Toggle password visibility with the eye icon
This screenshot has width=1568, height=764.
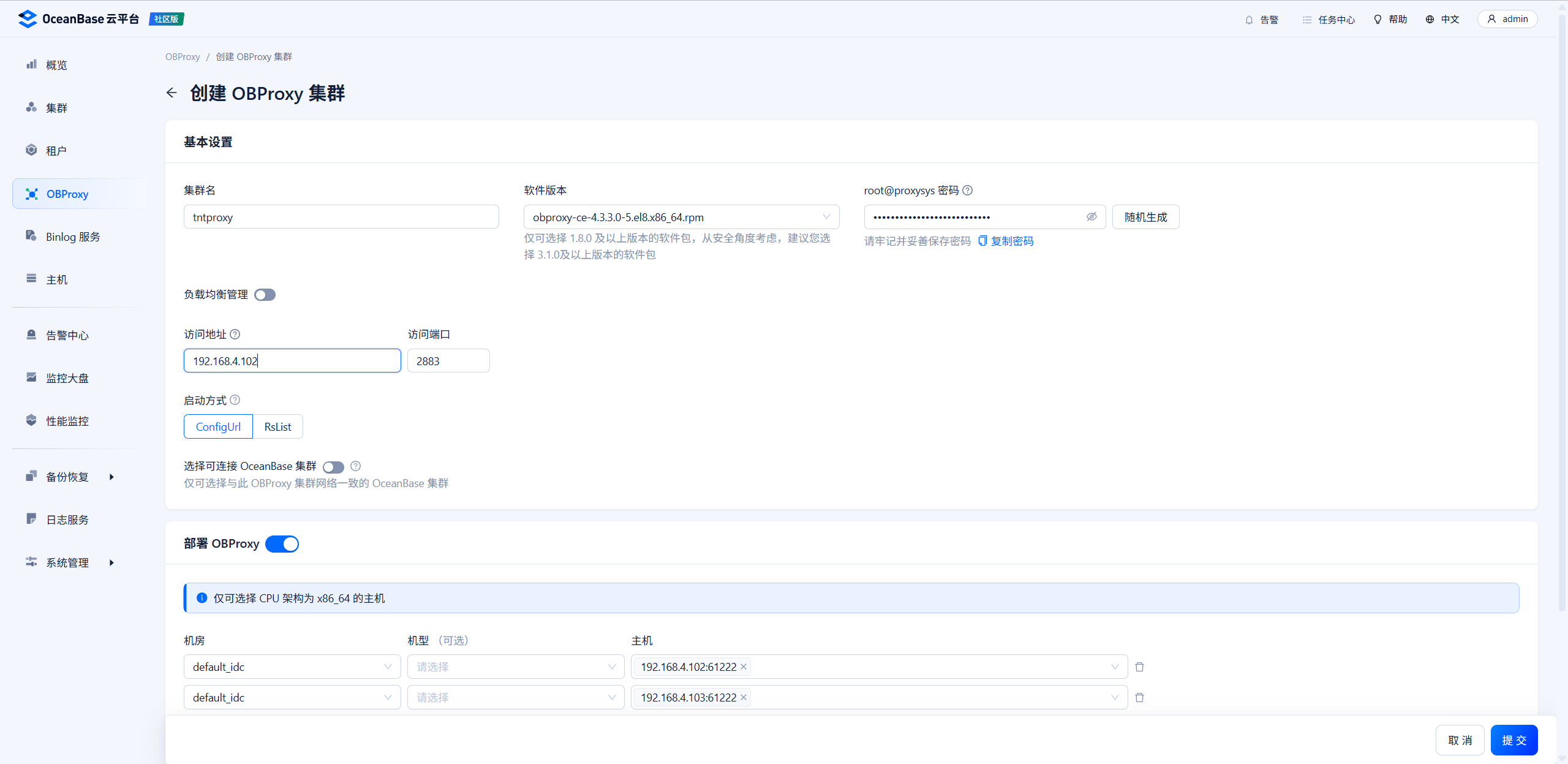[1091, 216]
